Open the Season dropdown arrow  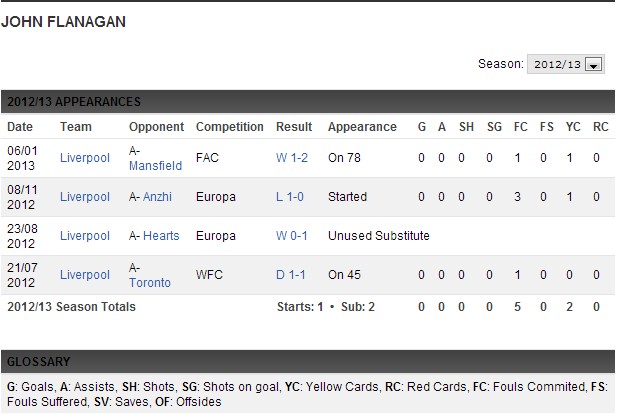[594, 64]
